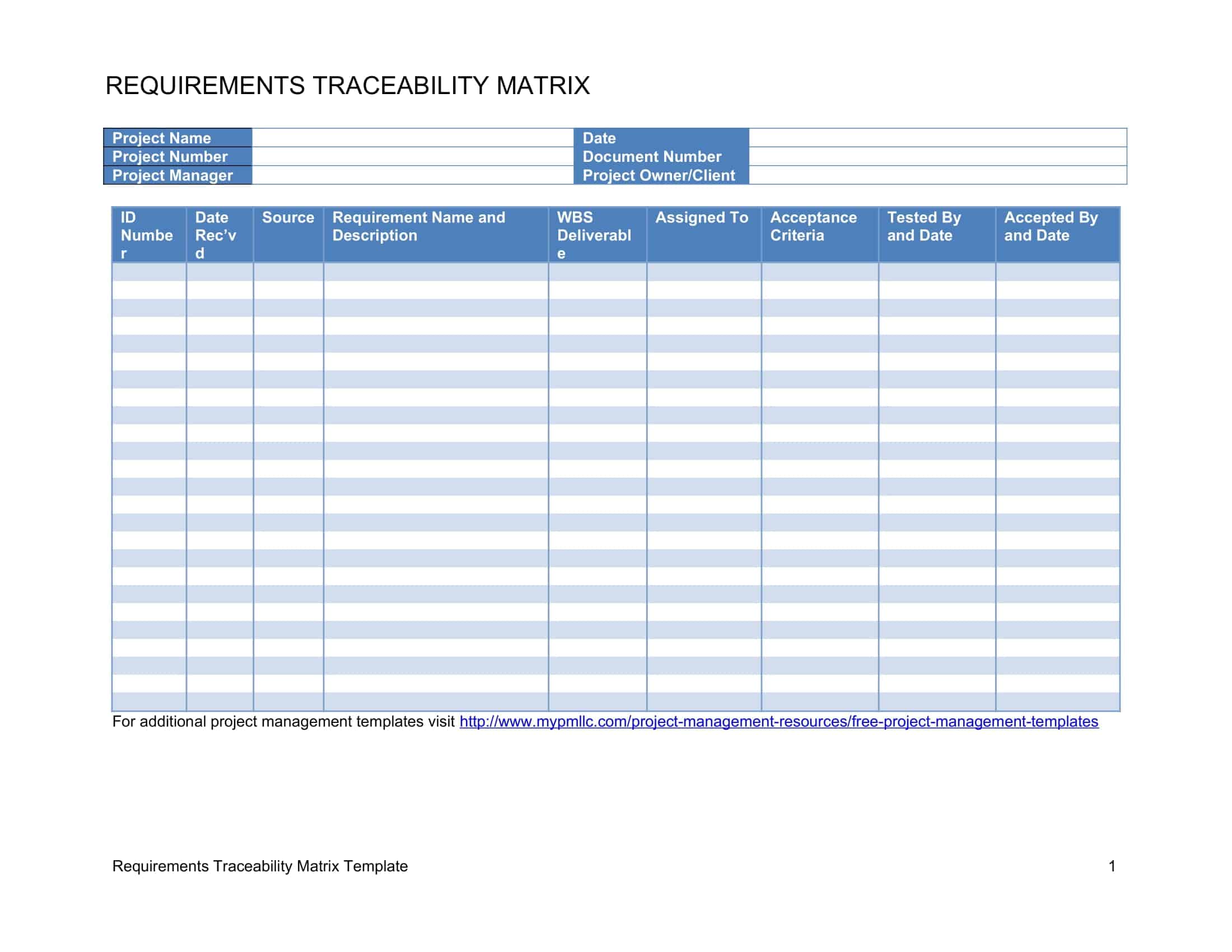1232x952 pixels.
Task: Select the Date Rec'vd column header
Action: pyautogui.click(x=220, y=235)
